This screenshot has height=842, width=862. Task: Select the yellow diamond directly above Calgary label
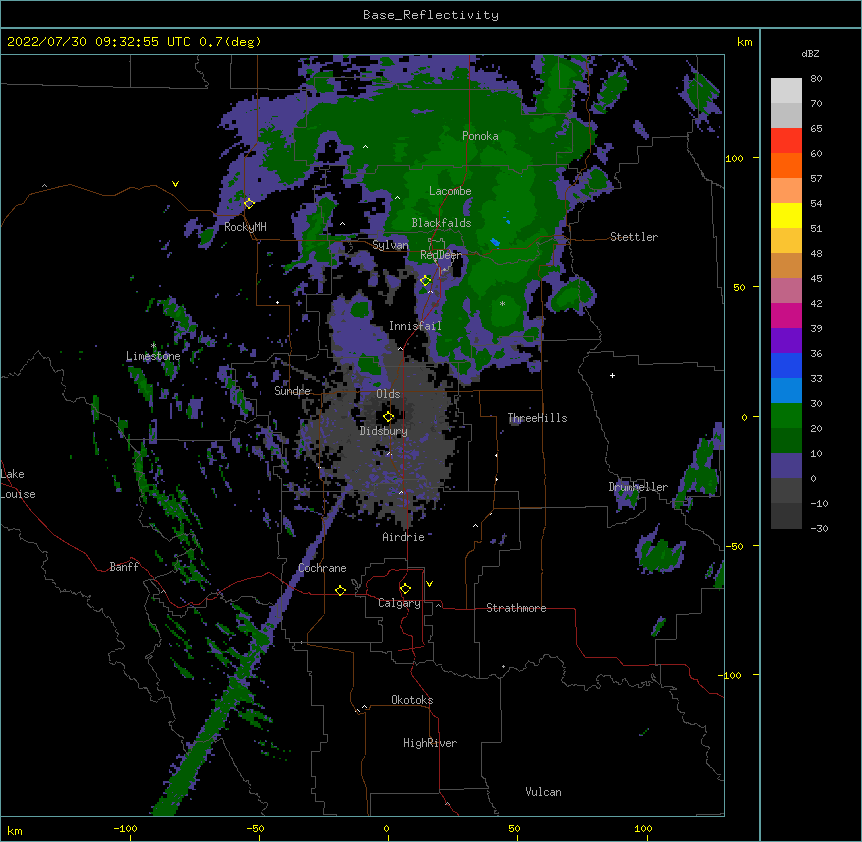[405, 589]
